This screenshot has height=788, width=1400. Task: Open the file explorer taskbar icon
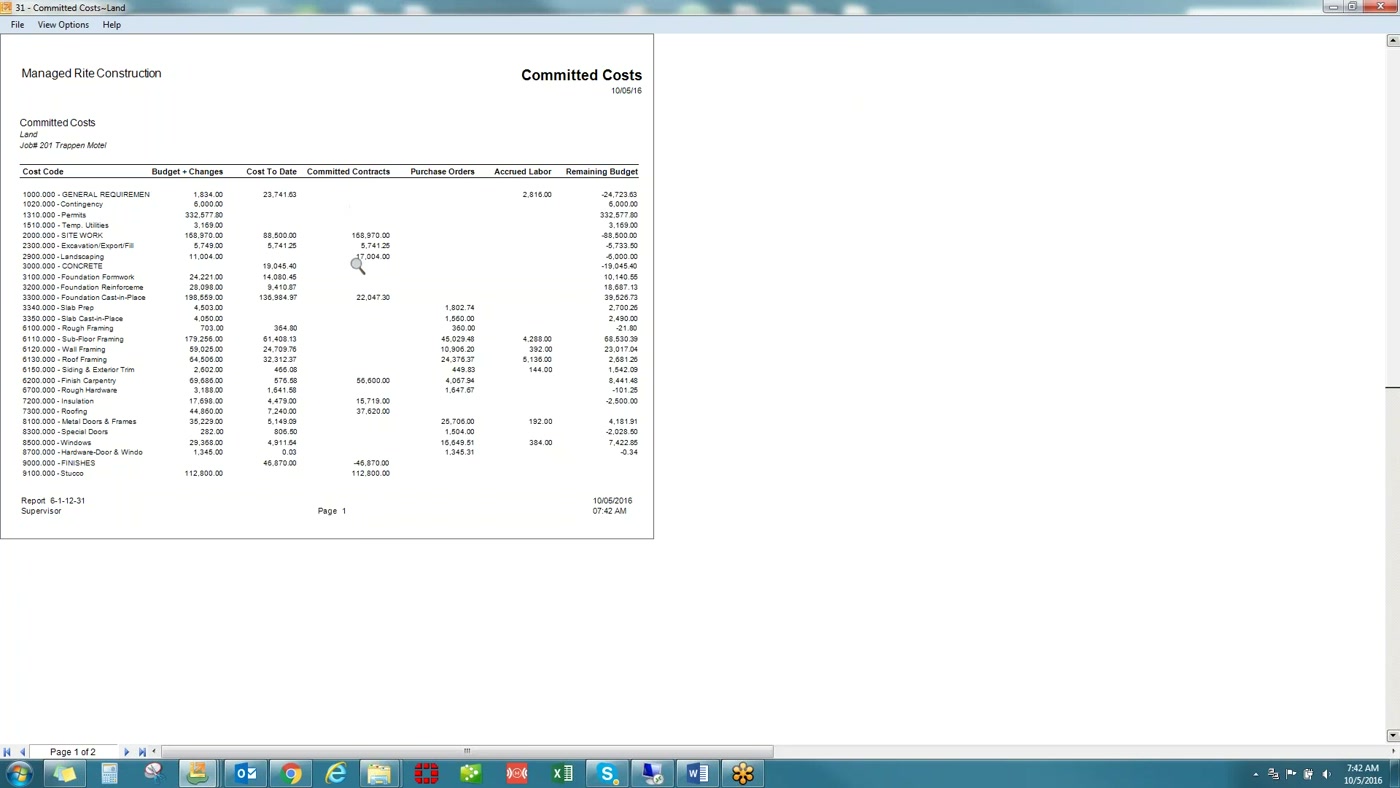tap(379, 773)
